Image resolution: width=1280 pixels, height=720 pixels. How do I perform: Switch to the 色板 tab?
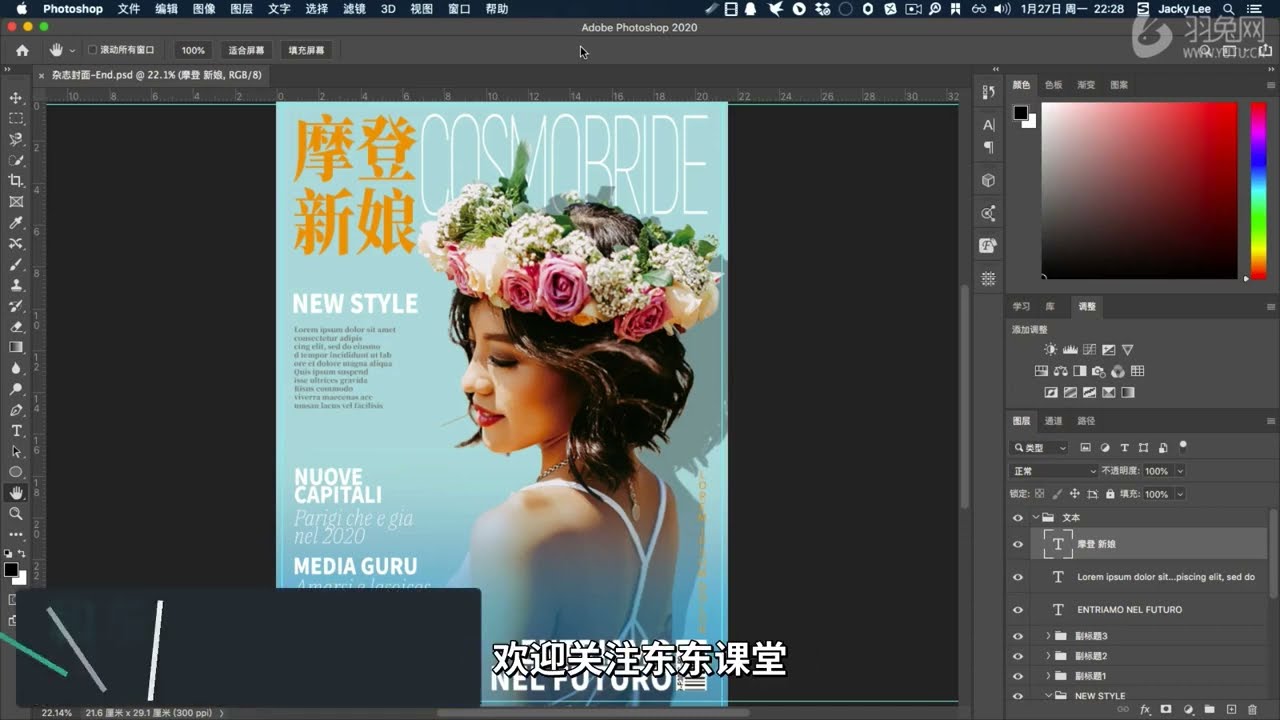(1054, 85)
